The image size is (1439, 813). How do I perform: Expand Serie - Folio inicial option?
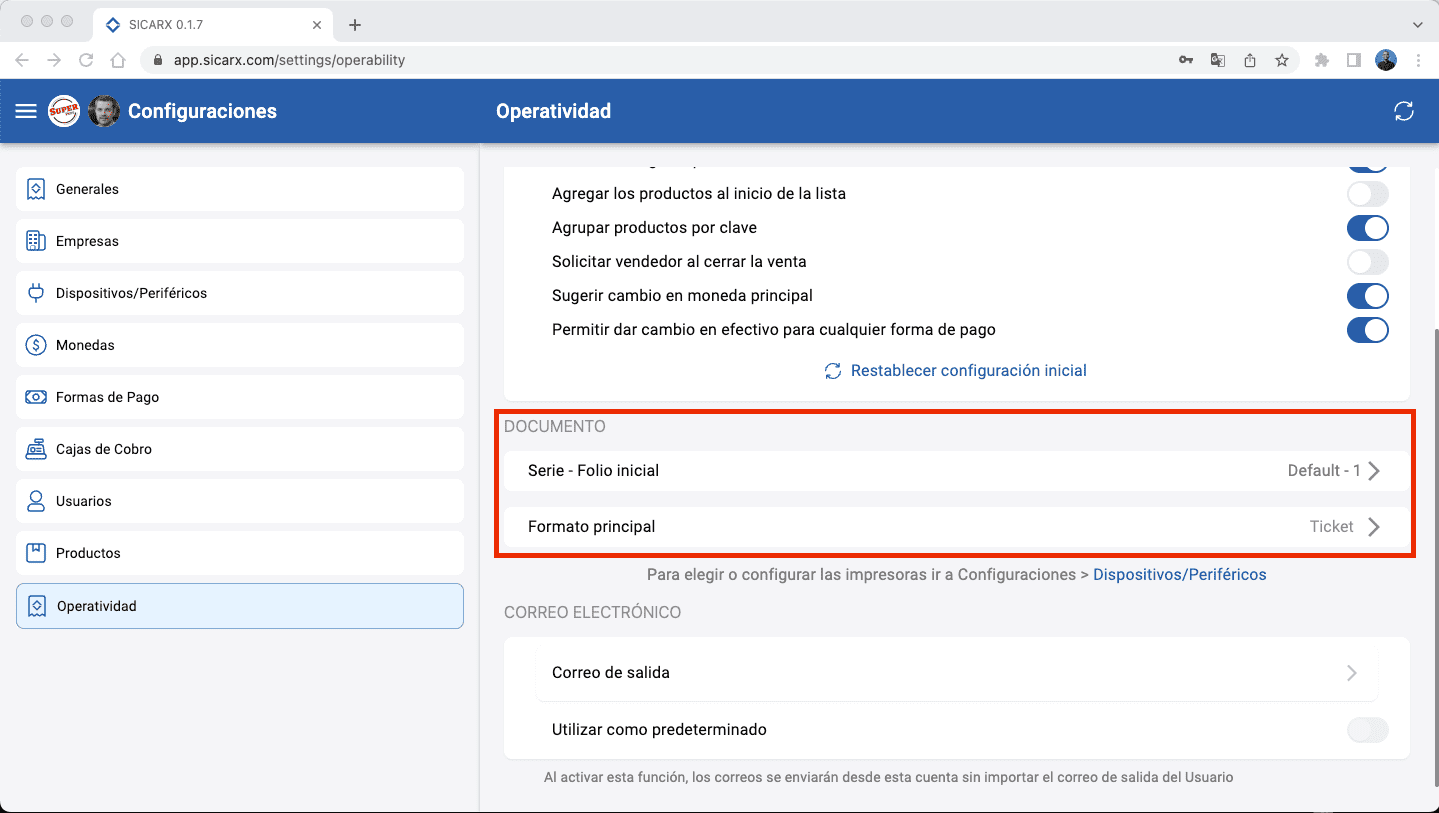tap(1373, 471)
